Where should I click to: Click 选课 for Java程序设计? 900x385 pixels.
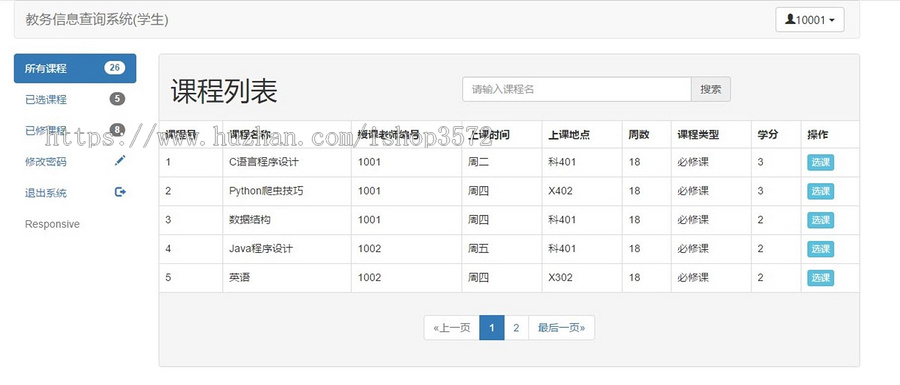click(x=820, y=249)
